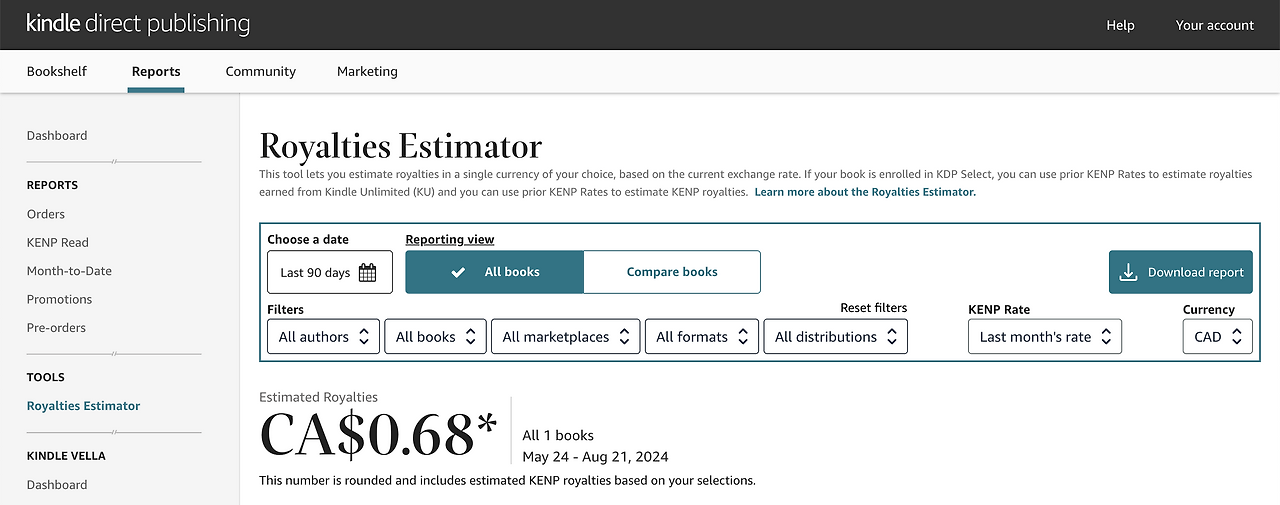Change the CAD currency dropdown

click(1217, 337)
